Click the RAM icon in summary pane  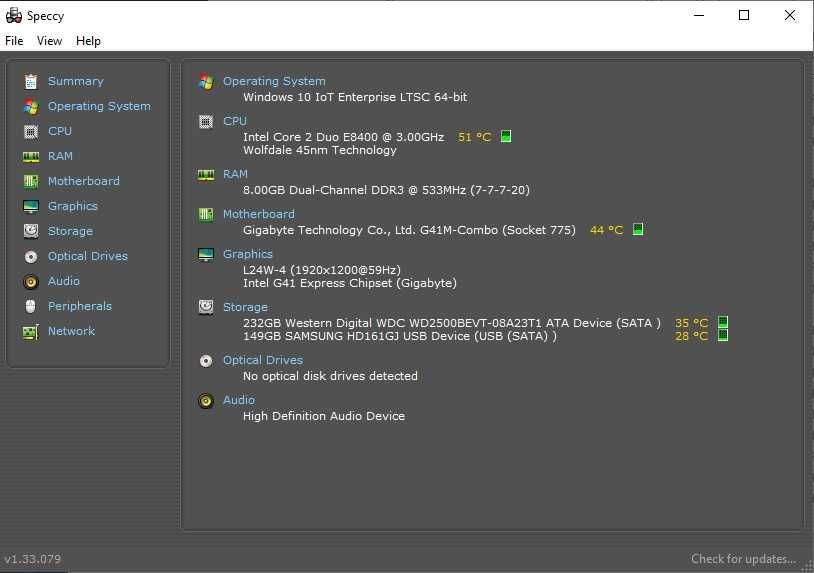click(206, 175)
